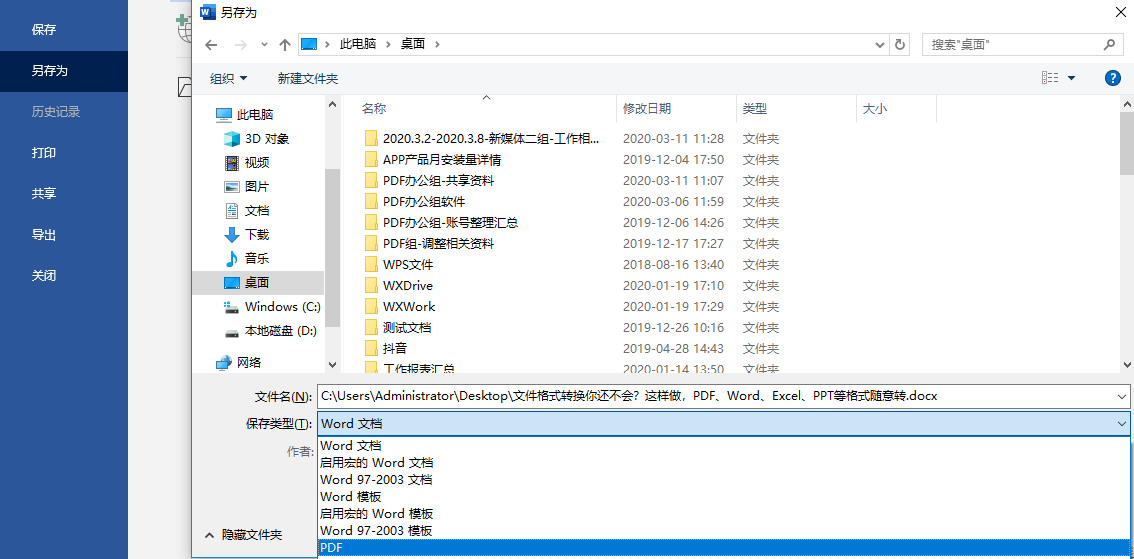1134x559 pixels.
Task: Select folder WXWork
Action: coord(399,307)
